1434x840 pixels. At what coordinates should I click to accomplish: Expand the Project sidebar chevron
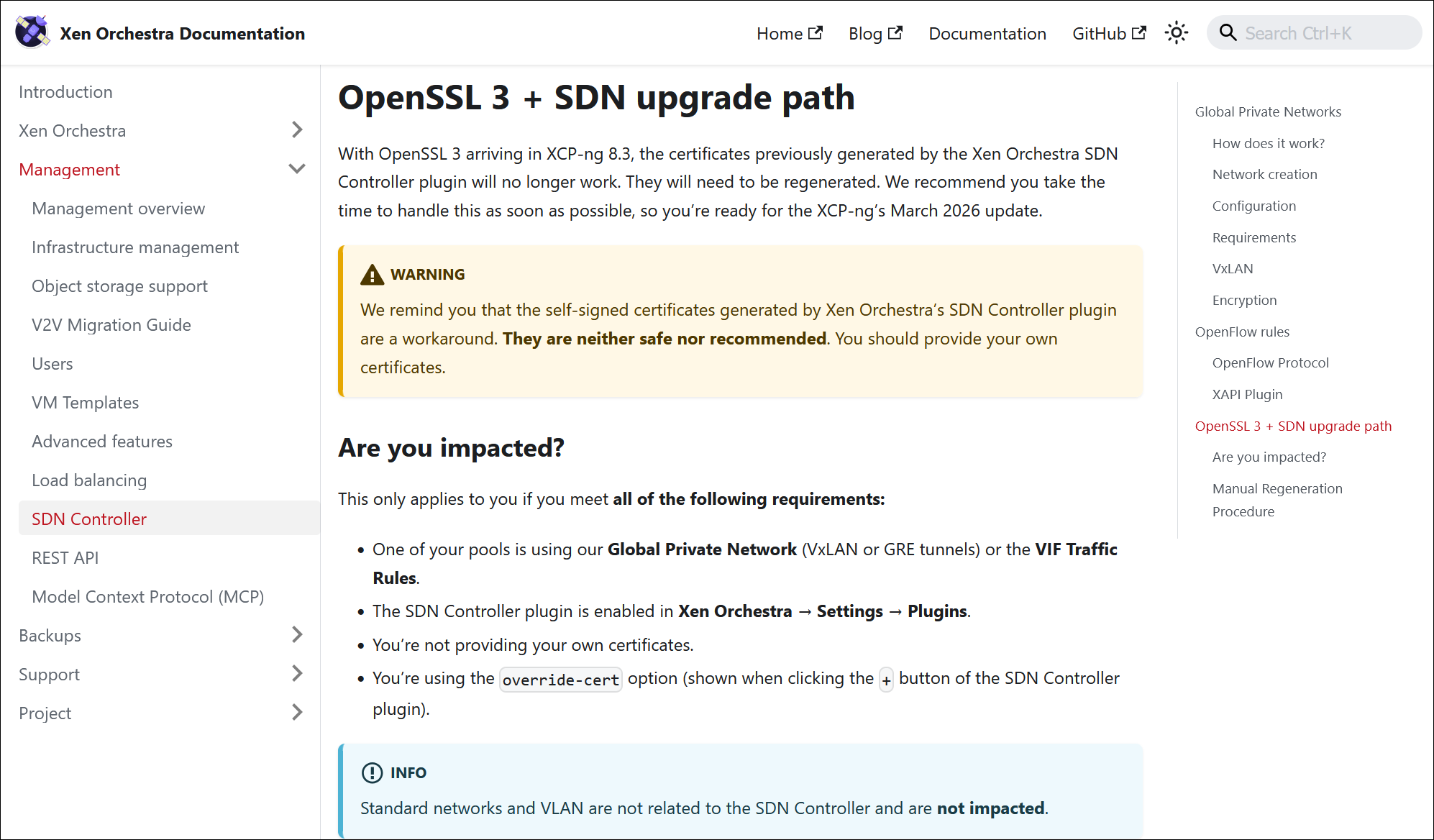click(297, 713)
